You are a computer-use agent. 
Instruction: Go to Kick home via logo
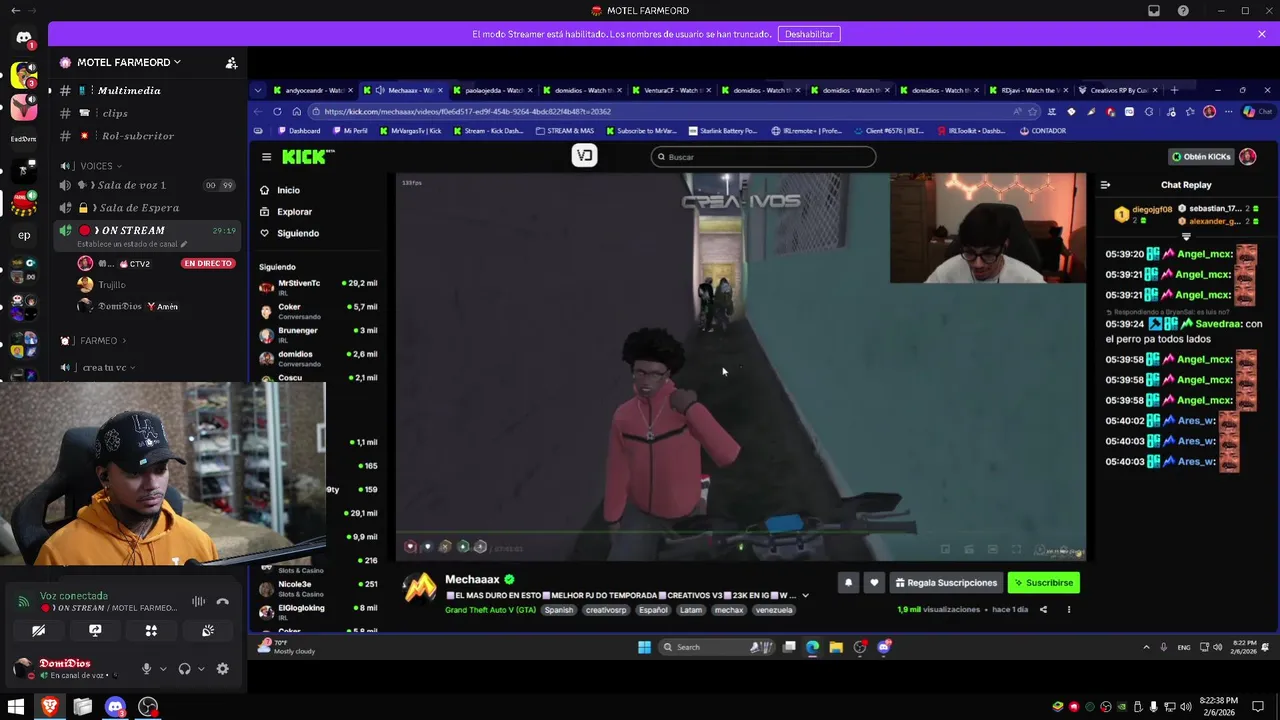pos(308,157)
